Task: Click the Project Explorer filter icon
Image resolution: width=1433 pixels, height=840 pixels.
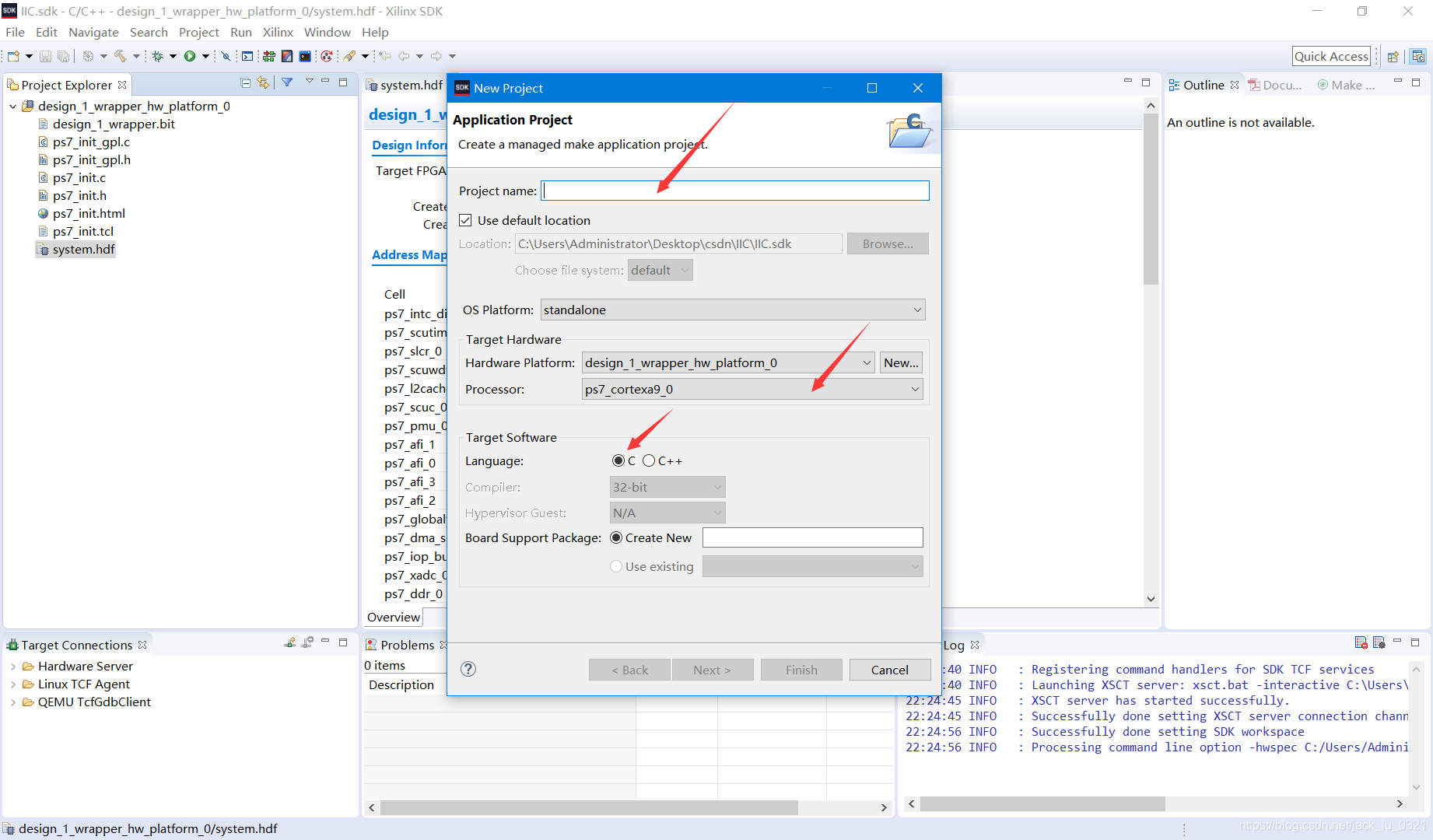Action: click(287, 82)
